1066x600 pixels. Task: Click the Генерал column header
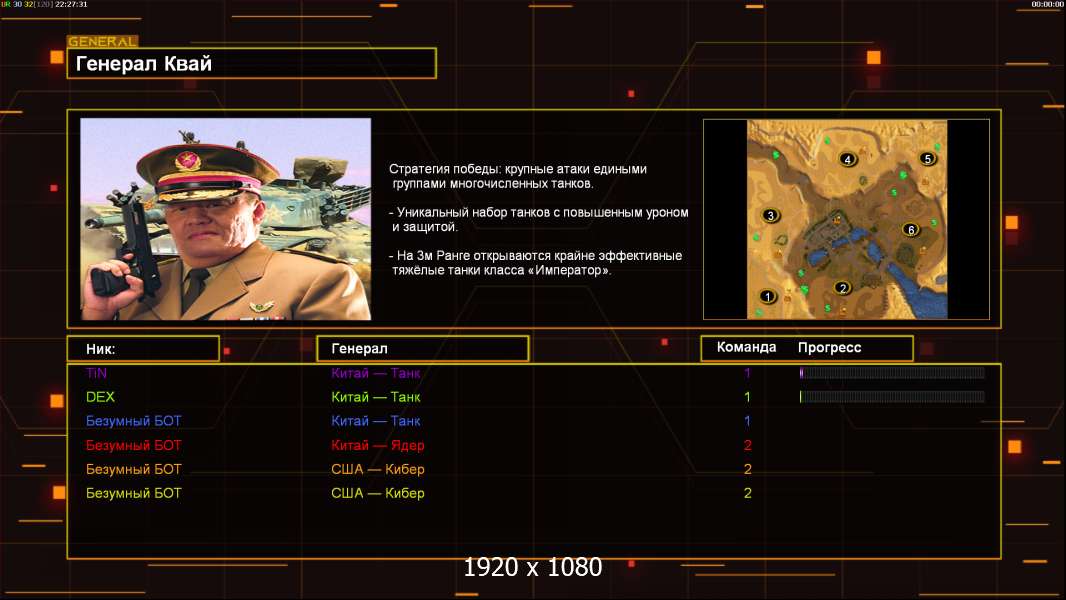click(422, 349)
